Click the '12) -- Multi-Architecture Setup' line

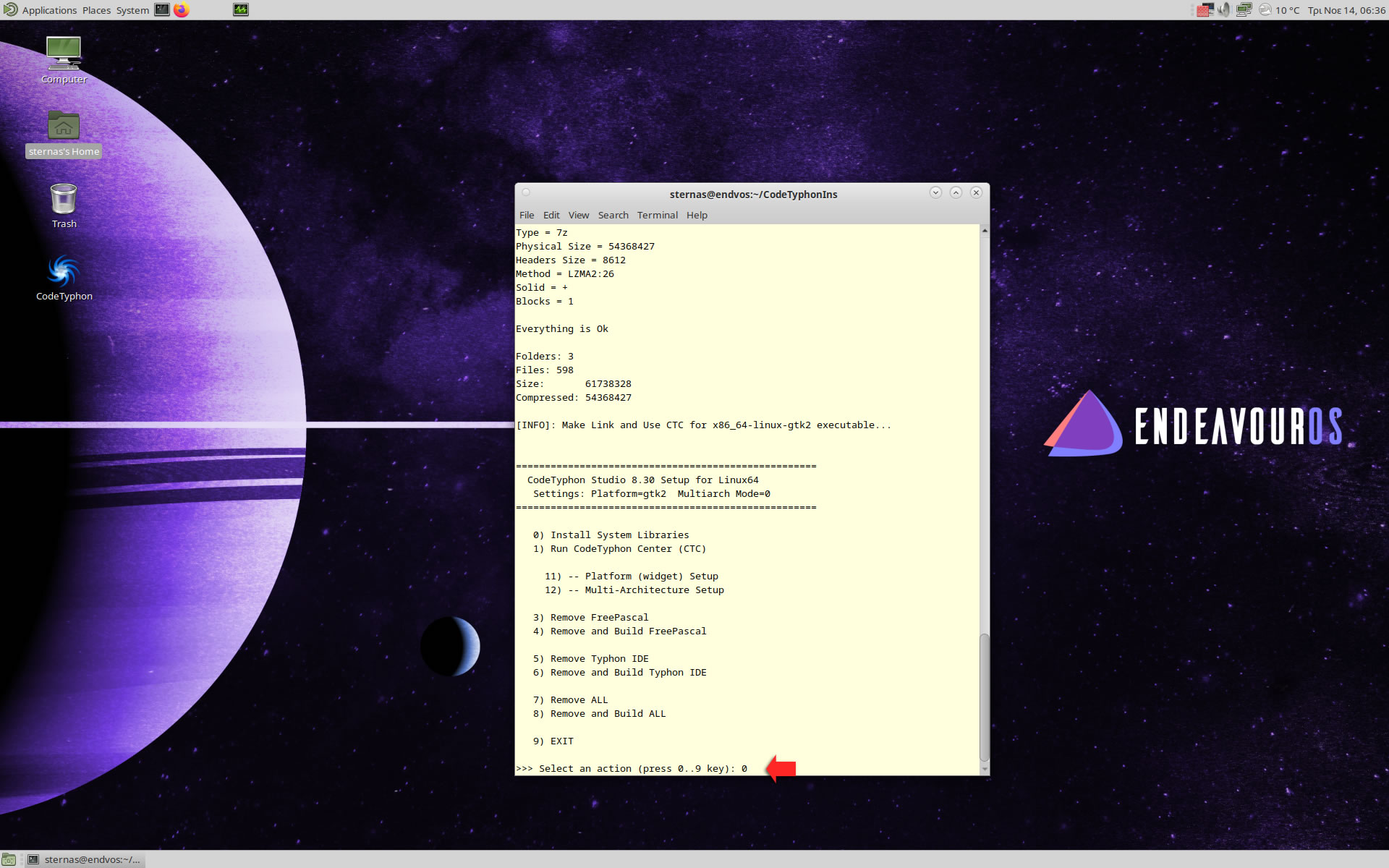[x=634, y=590]
